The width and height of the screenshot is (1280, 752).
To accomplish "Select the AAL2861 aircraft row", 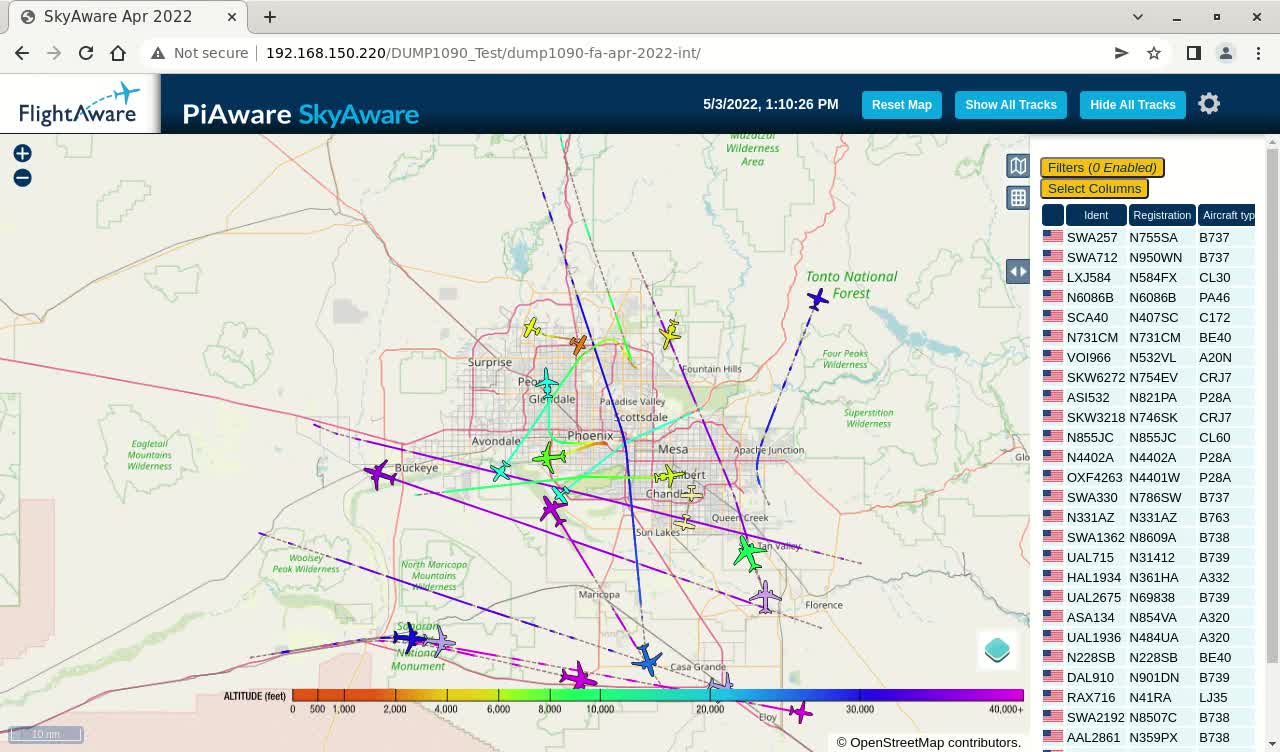I will point(1148,737).
